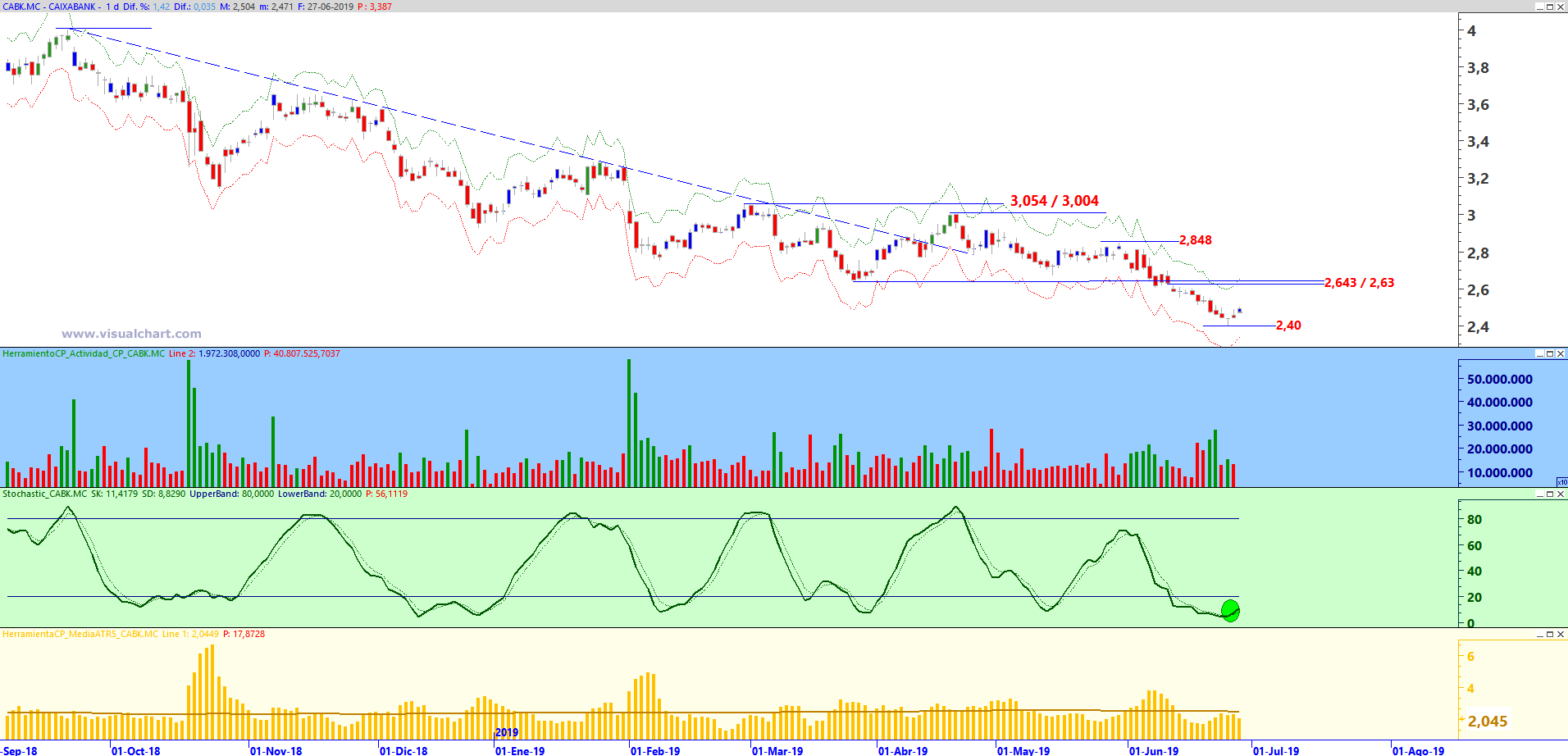Click the 01-May-19 date on time axis
The height and width of the screenshot is (756, 1568).
point(1023,750)
